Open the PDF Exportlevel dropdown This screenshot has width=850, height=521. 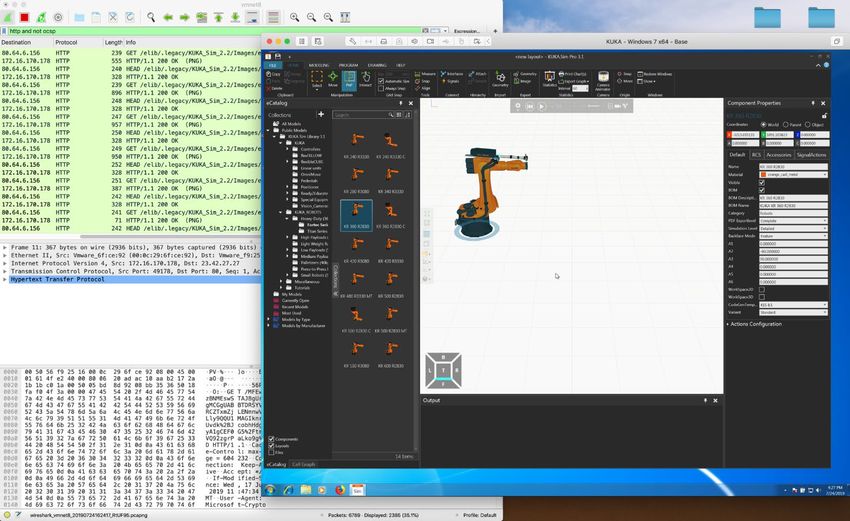[x=793, y=221]
